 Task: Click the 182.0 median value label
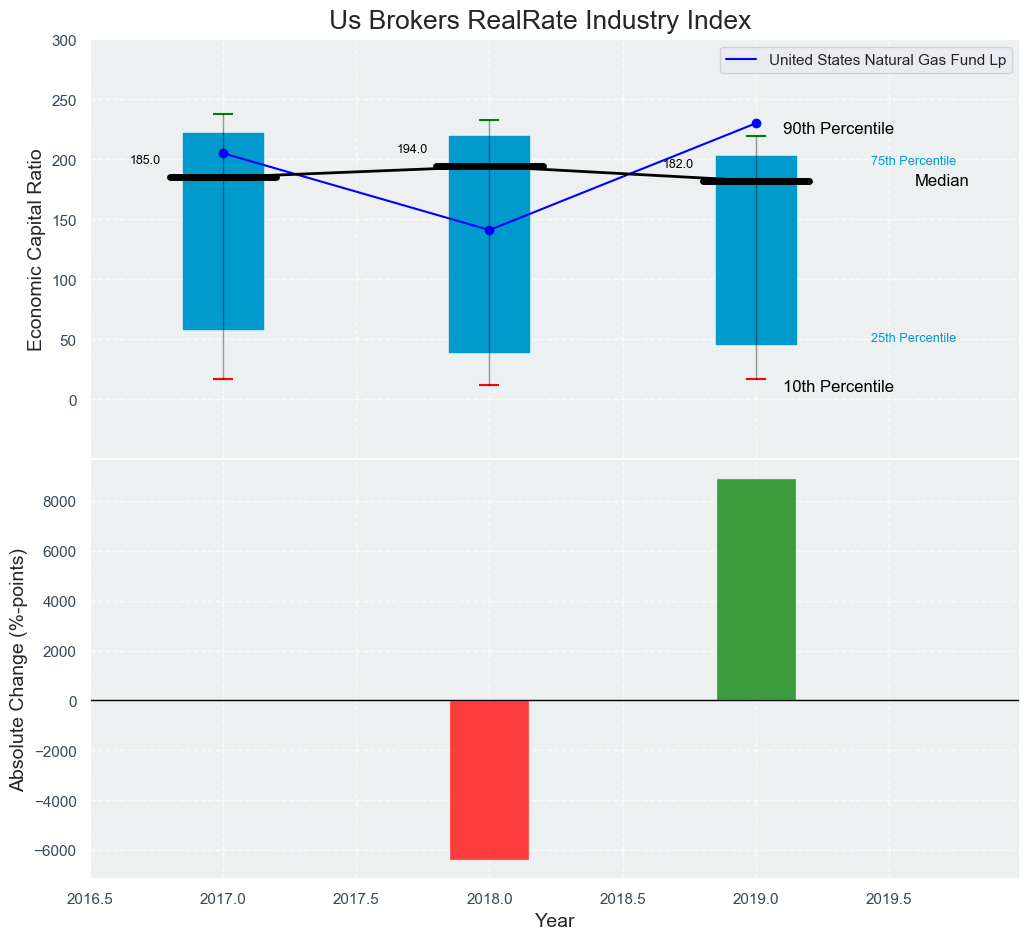coord(678,164)
